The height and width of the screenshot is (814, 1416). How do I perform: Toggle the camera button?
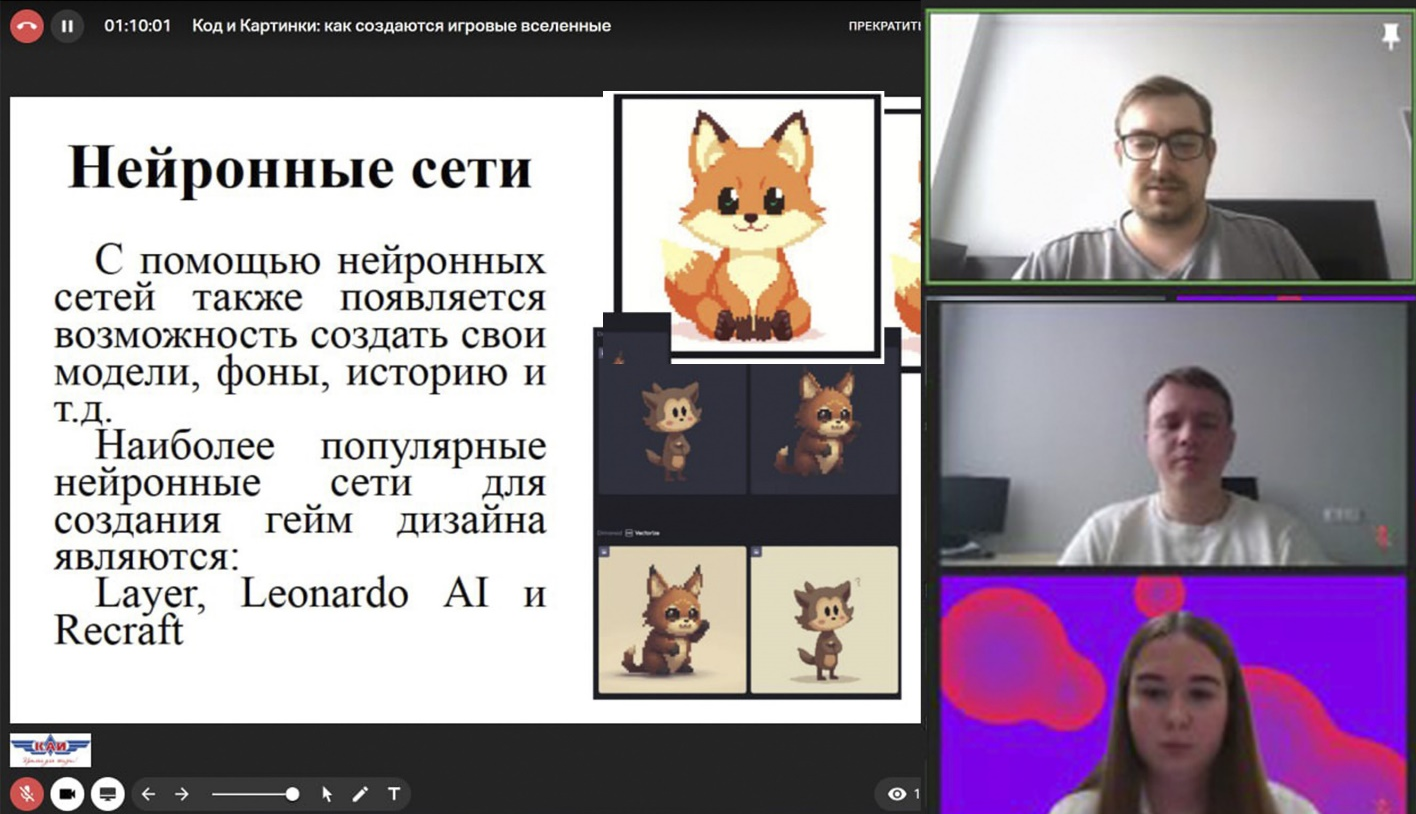point(67,794)
